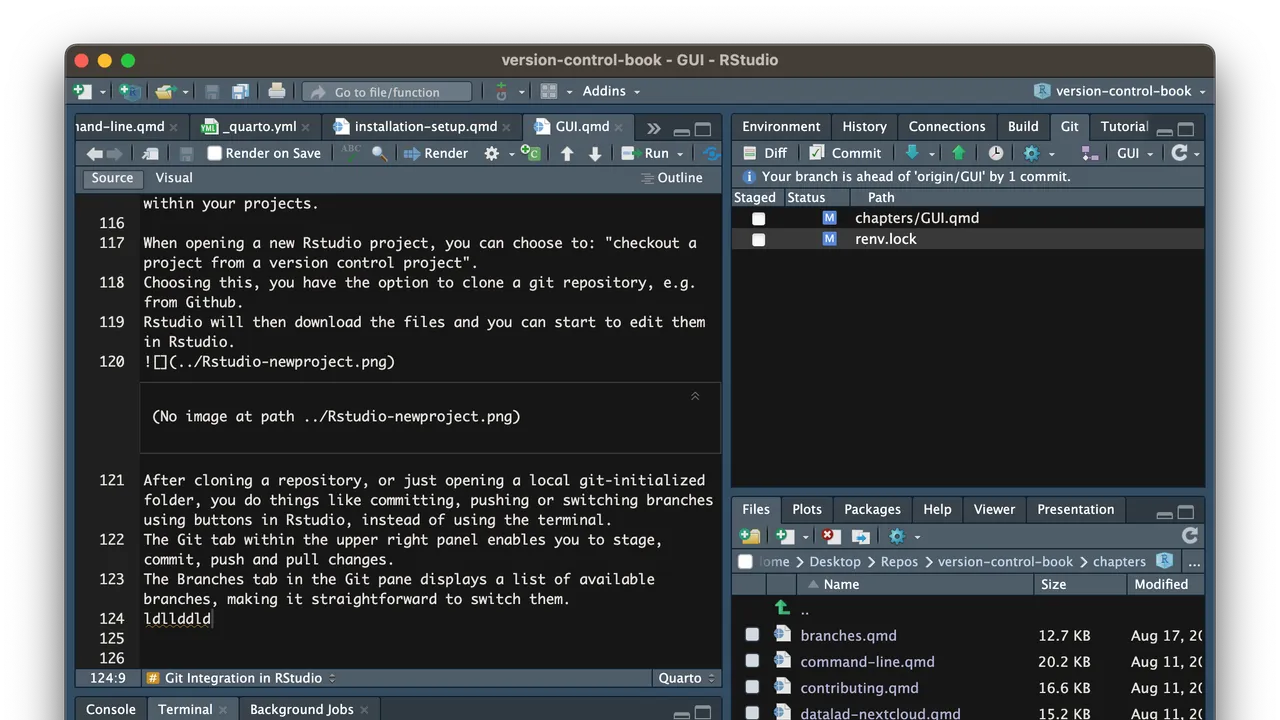The height and width of the screenshot is (720, 1280).
Task: Toggle the document Outline button
Action: click(671, 178)
